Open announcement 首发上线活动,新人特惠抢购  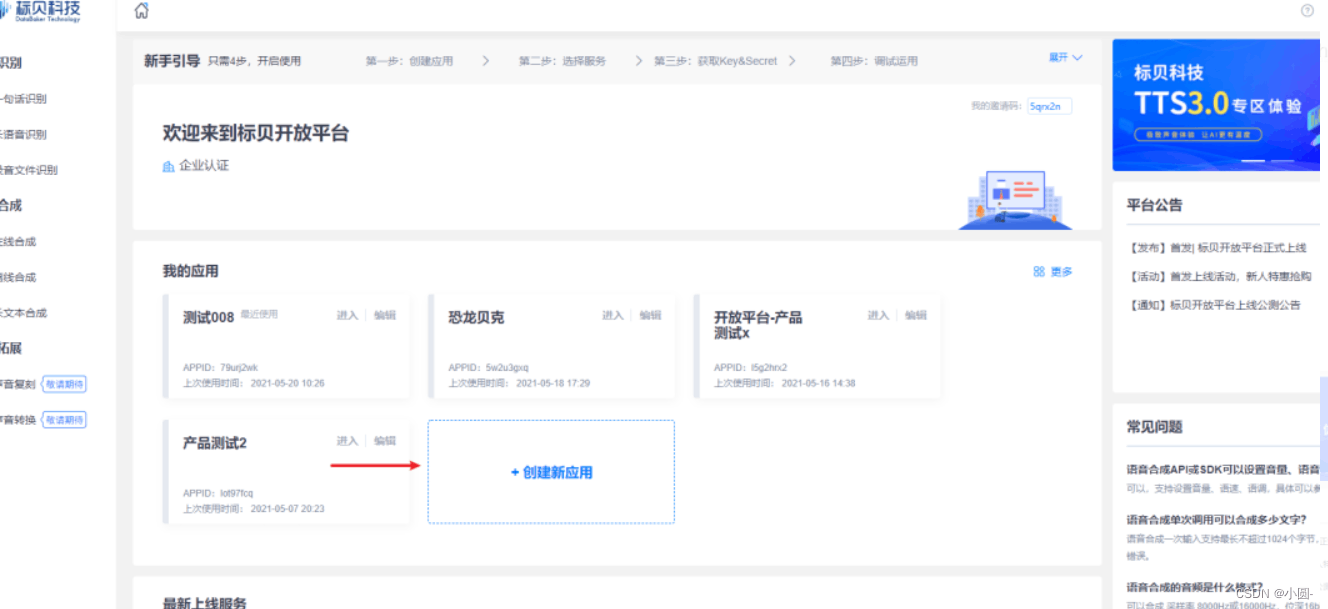(1219, 277)
